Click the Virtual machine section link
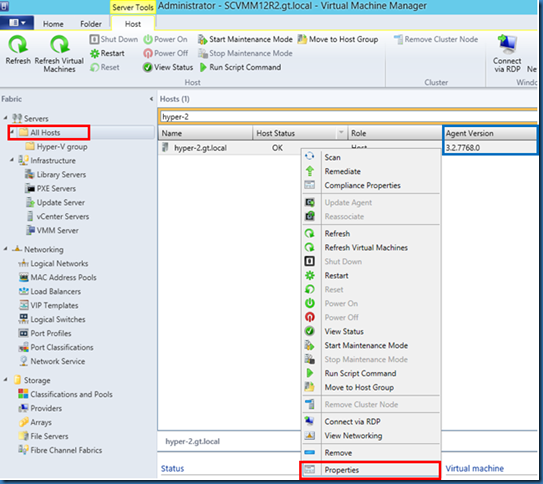543x484 pixels. tap(474, 468)
